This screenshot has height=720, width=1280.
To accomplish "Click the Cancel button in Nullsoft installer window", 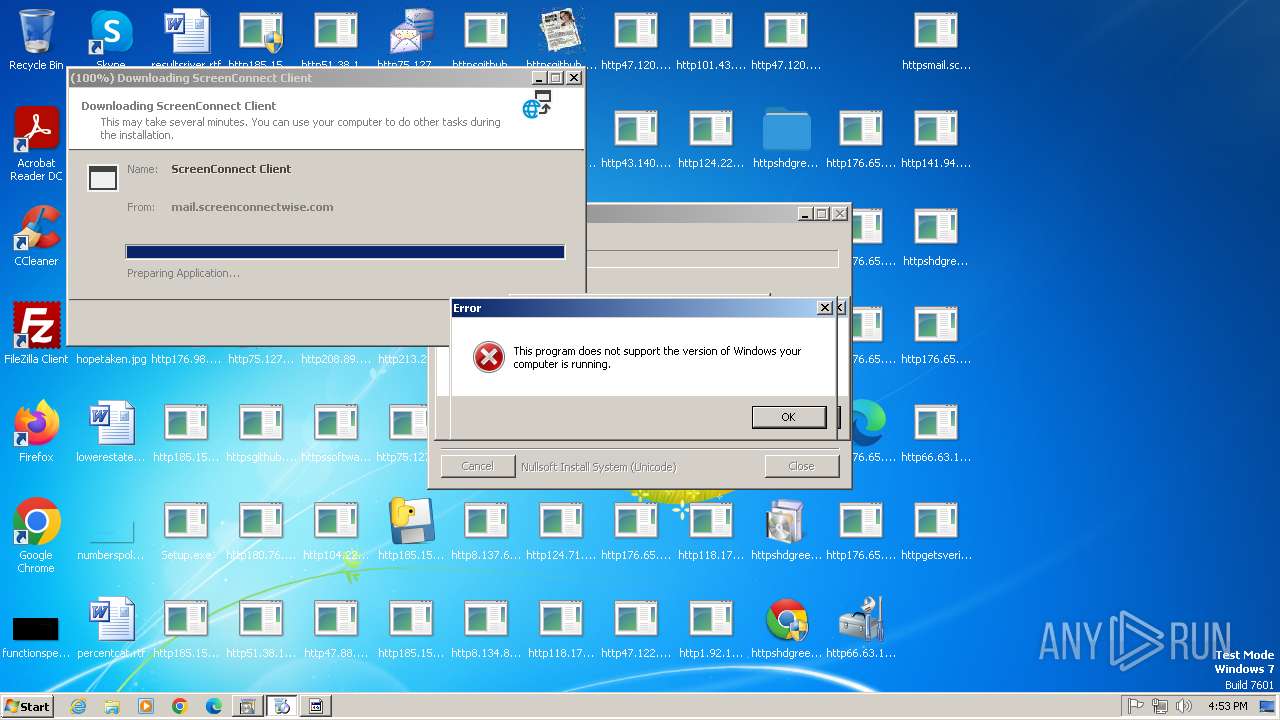I will [477, 466].
